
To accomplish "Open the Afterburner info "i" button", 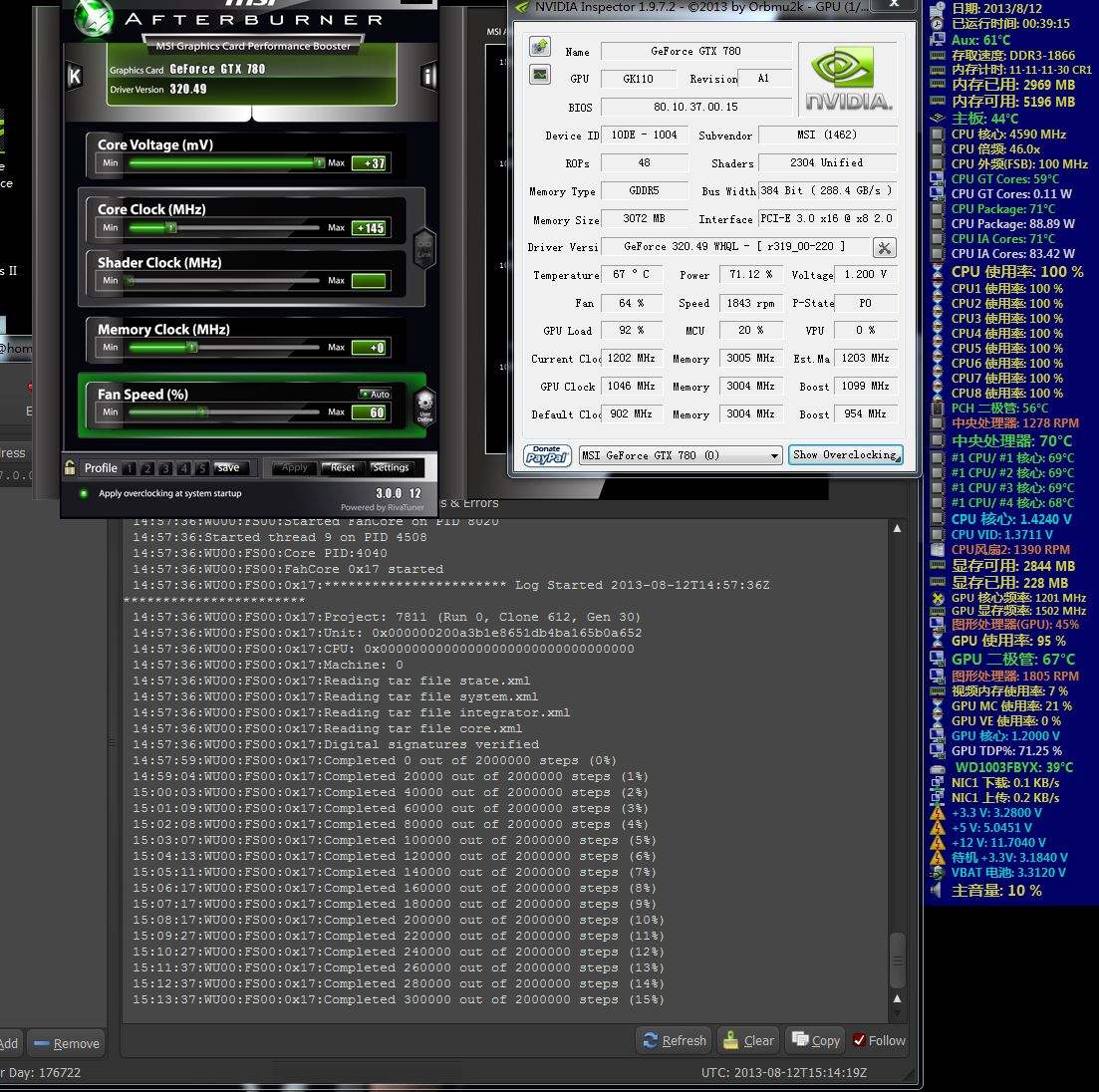I will [x=428, y=76].
